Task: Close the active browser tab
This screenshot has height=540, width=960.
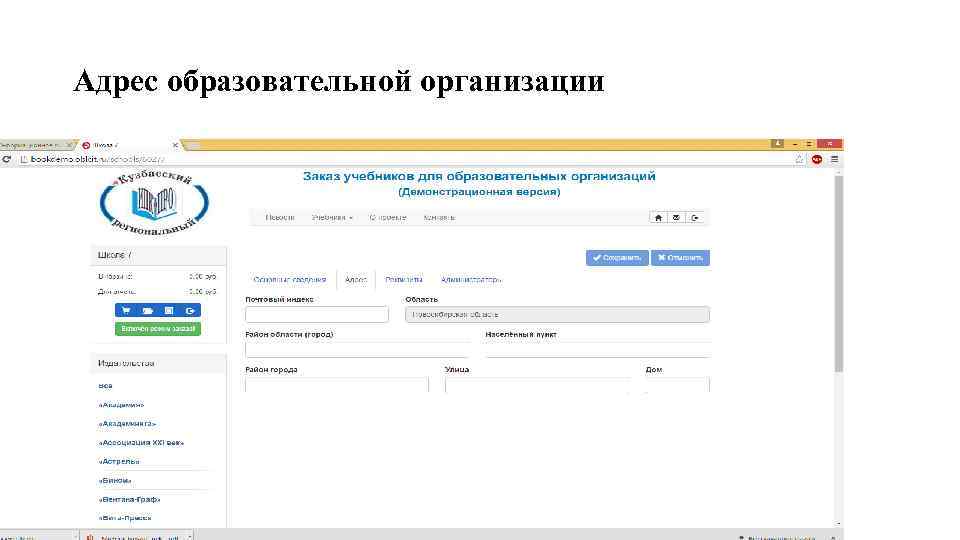Action: [x=175, y=145]
